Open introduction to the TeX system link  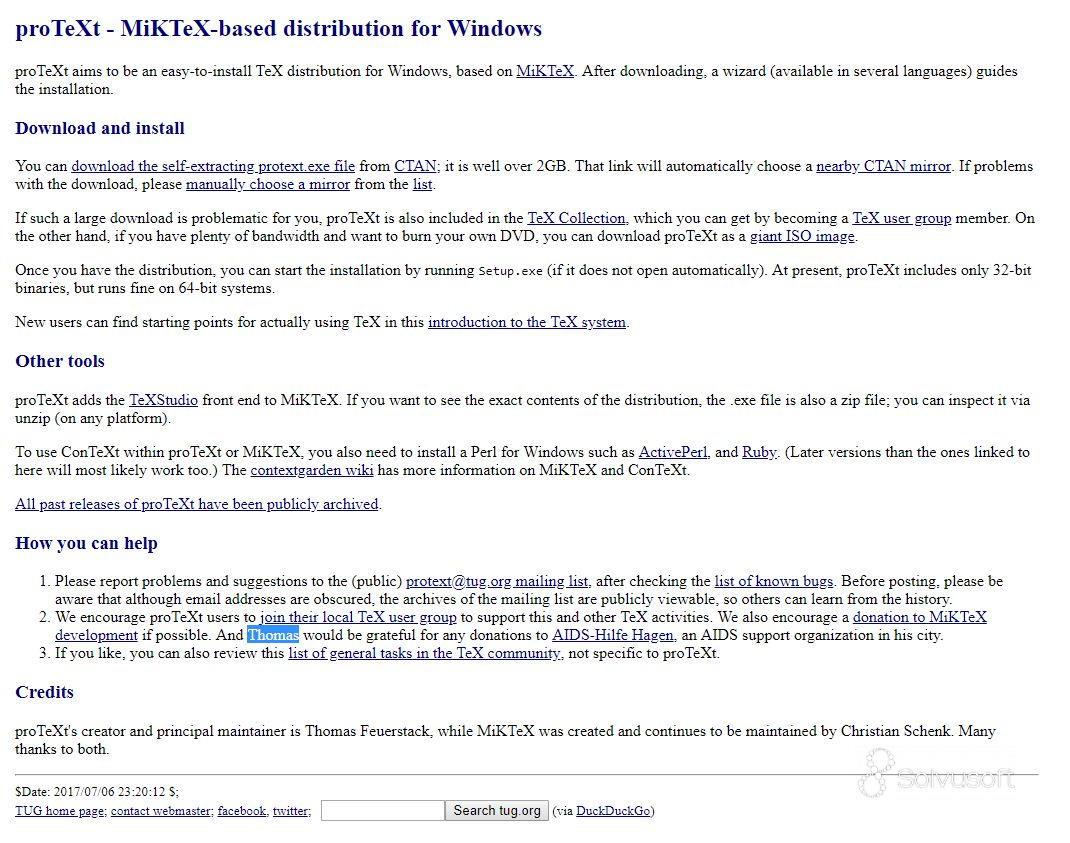click(x=526, y=322)
